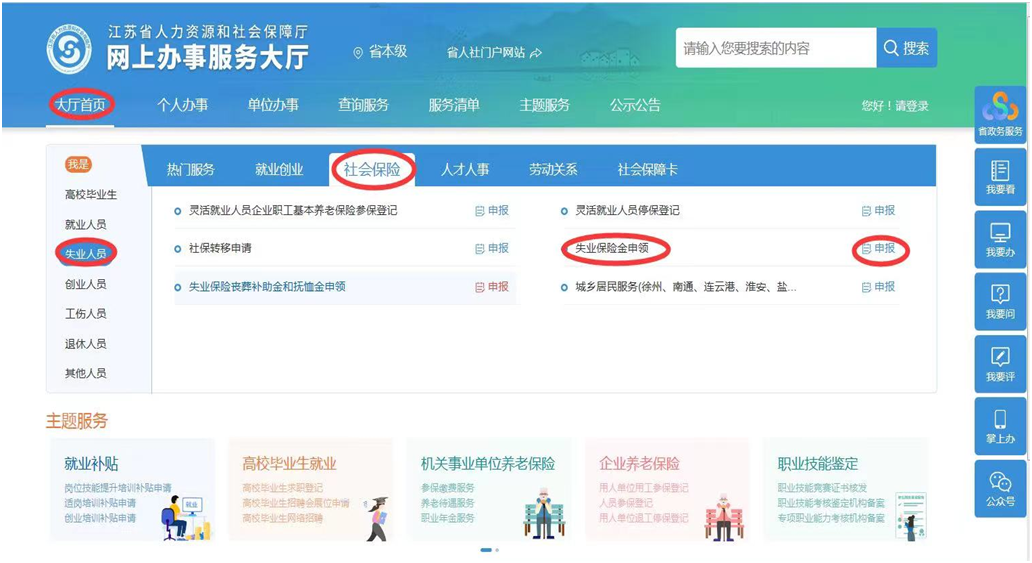This screenshot has width=1032, height=563.
Task: Switch to the 就业创业 tab
Action: tap(279, 169)
